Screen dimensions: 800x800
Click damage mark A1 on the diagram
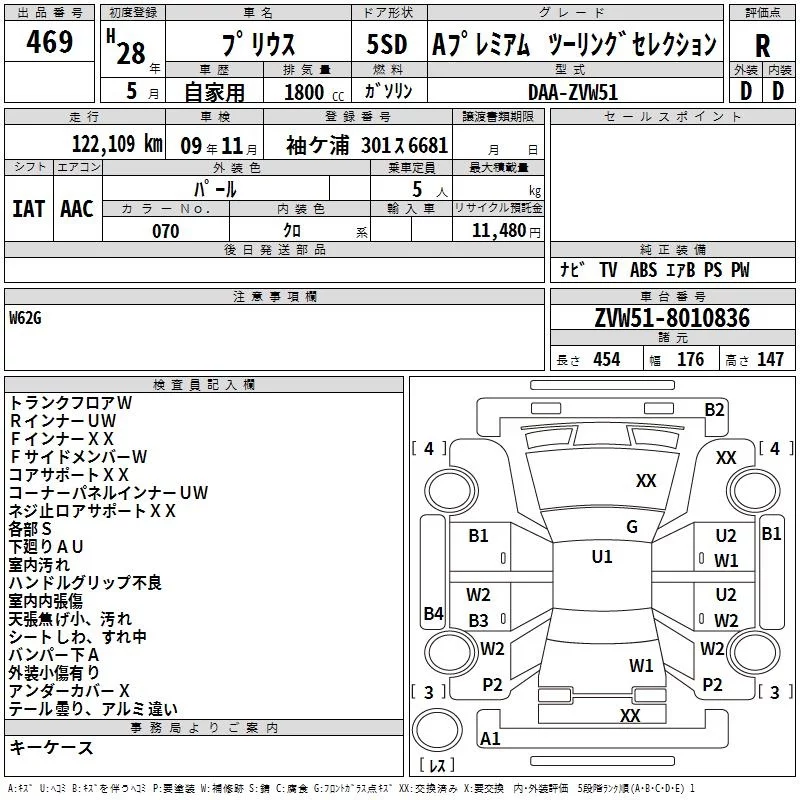[490, 739]
